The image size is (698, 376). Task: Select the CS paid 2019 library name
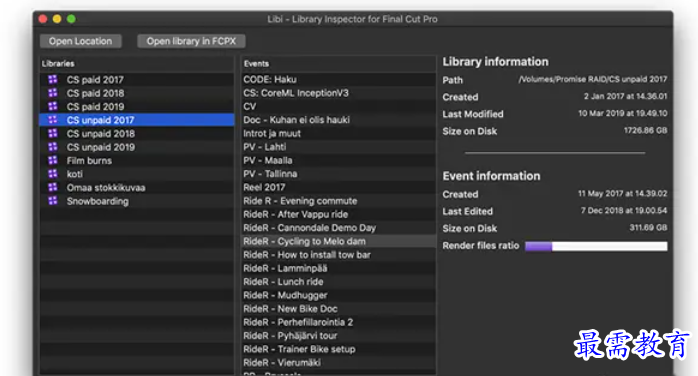(x=95, y=106)
